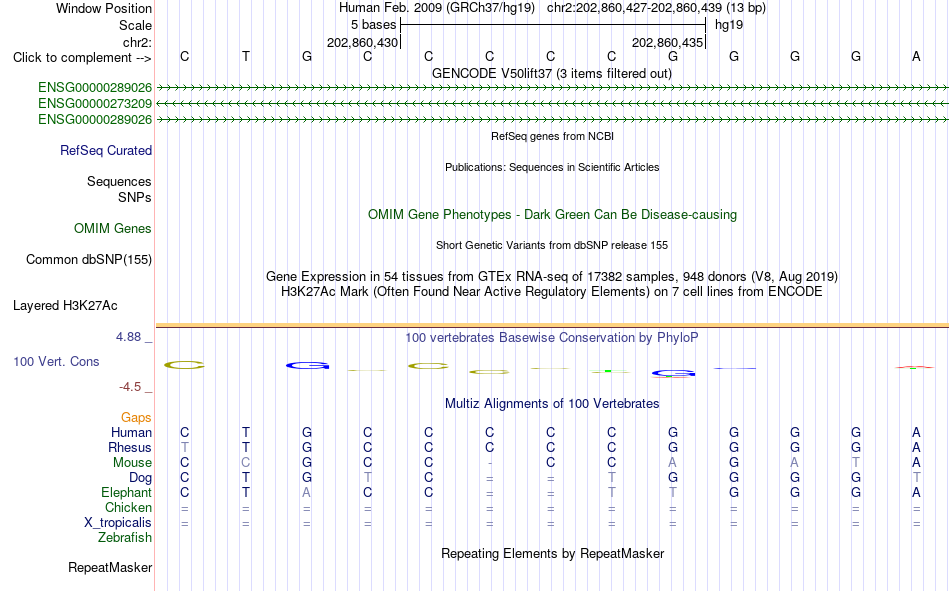Click 'Multiz Alignments of 100 Vertebrates' title

tap(552, 404)
